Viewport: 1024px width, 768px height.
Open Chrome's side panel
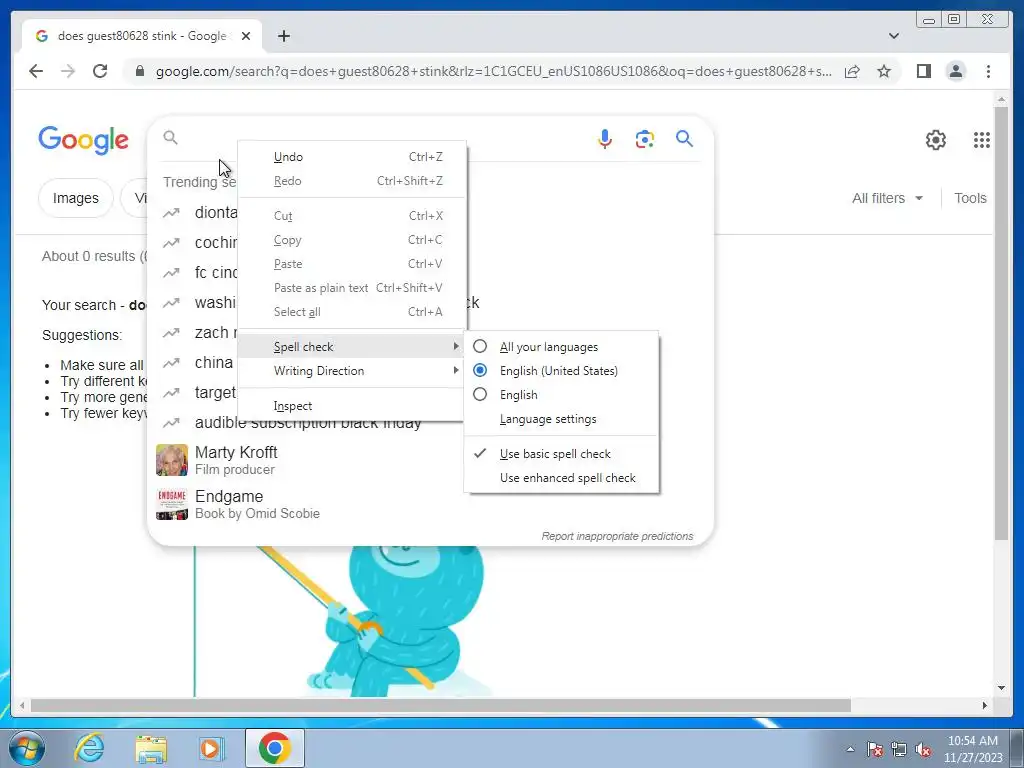click(x=923, y=71)
